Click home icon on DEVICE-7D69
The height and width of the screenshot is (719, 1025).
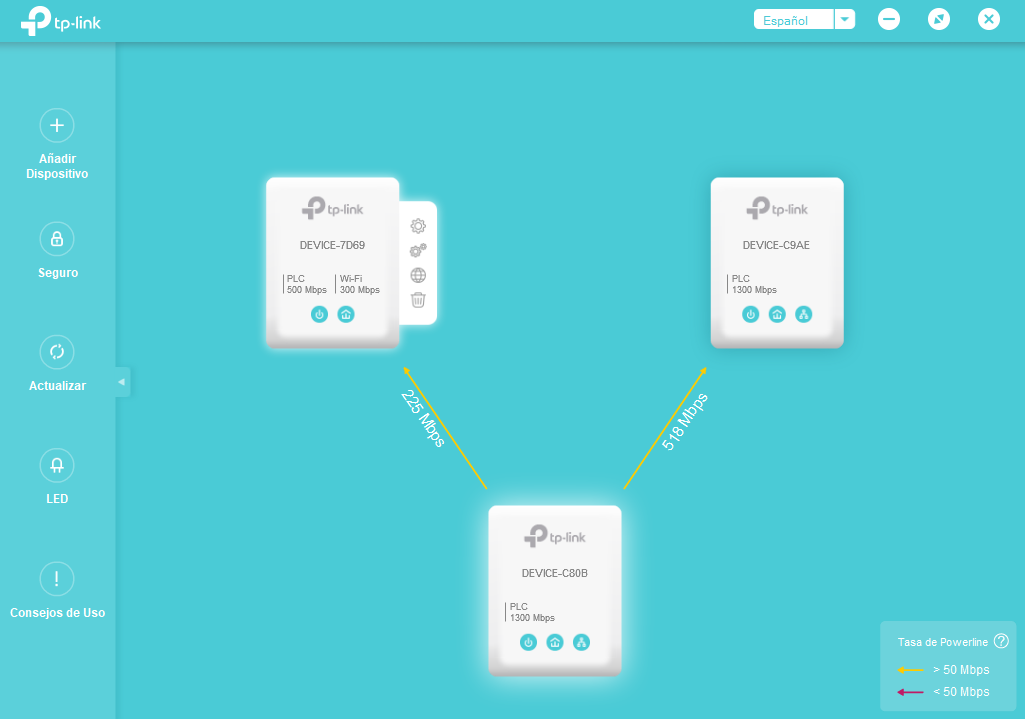[x=346, y=314]
